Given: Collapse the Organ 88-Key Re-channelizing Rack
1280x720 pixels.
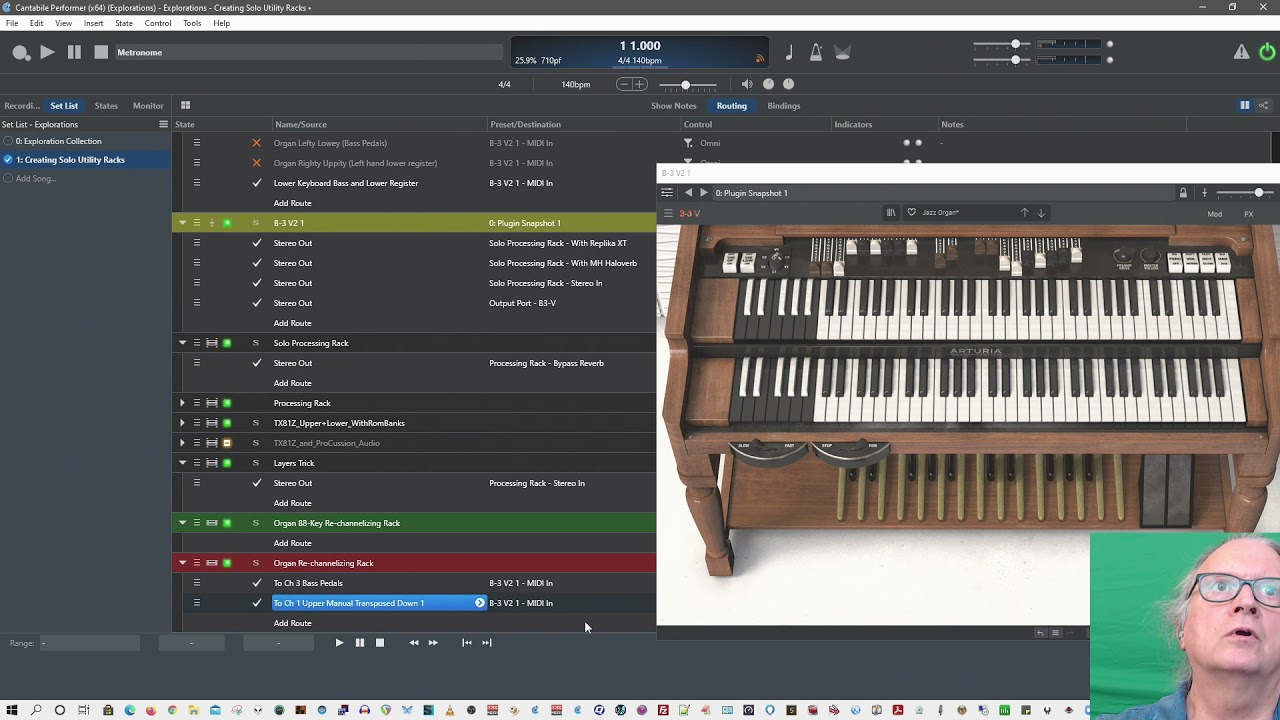Looking at the screenshot, I should [x=182, y=523].
